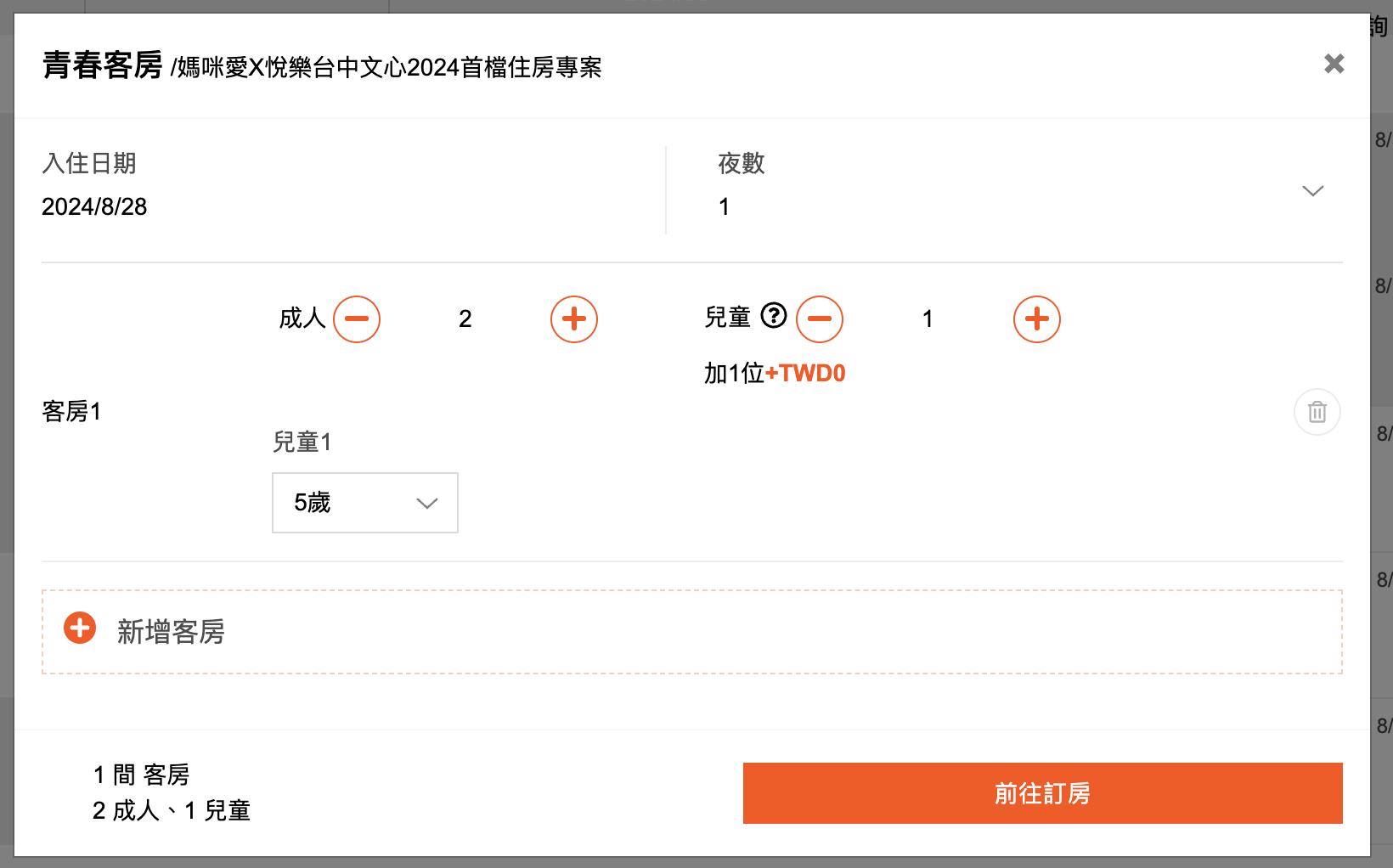Click the 新增客房 text label
The height and width of the screenshot is (868, 1393).
click(x=171, y=632)
